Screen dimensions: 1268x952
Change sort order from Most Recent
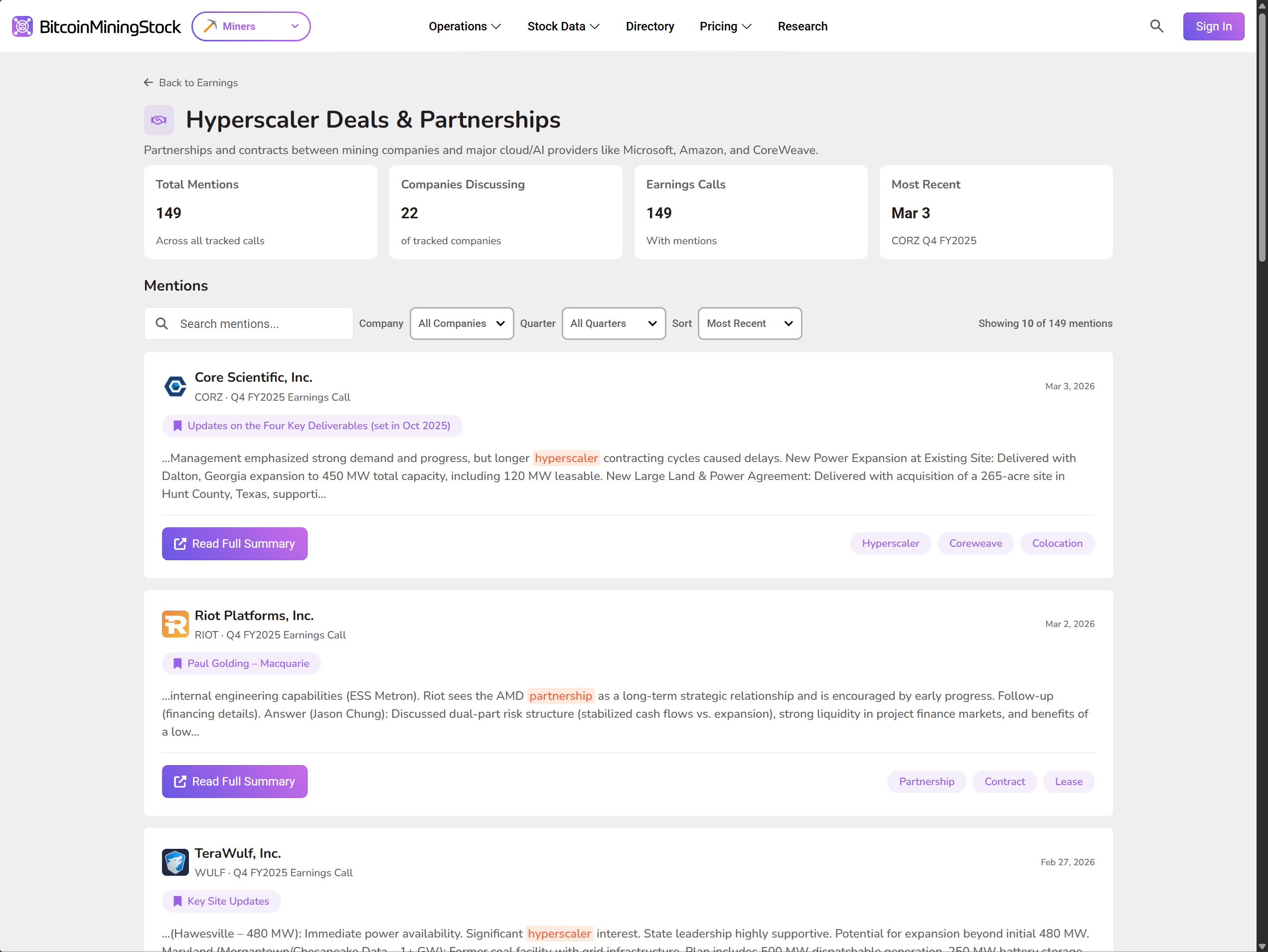pyautogui.click(x=749, y=323)
